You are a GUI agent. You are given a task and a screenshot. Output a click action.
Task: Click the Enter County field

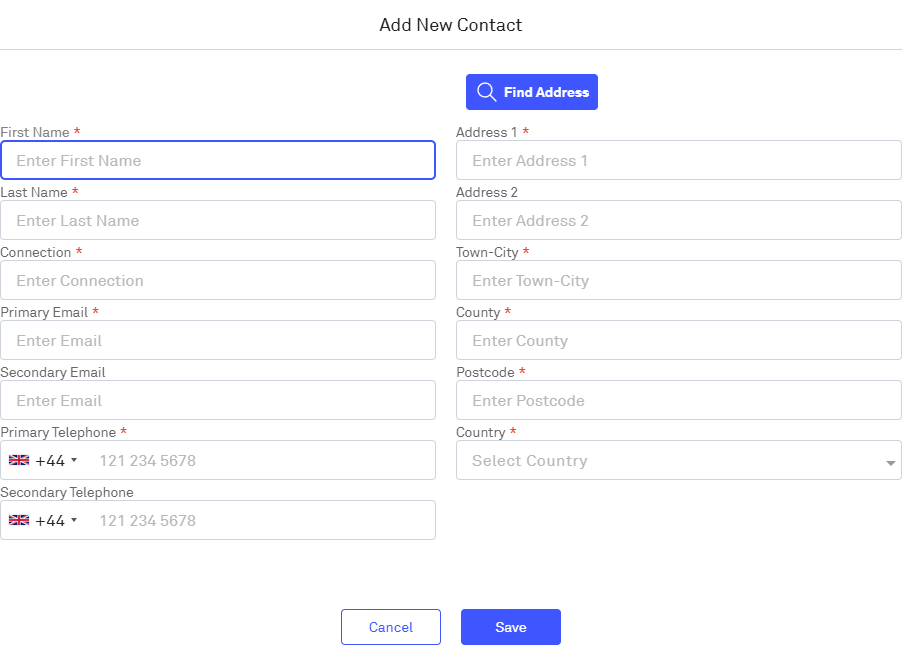tap(678, 340)
